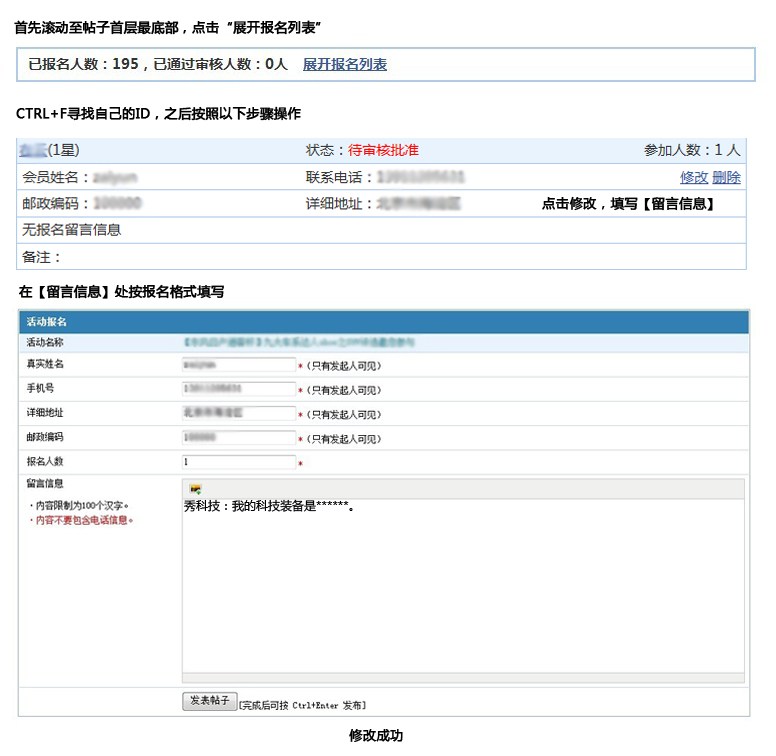Click the 真实姓名 input field
The image size is (776, 756).
(x=239, y=365)
